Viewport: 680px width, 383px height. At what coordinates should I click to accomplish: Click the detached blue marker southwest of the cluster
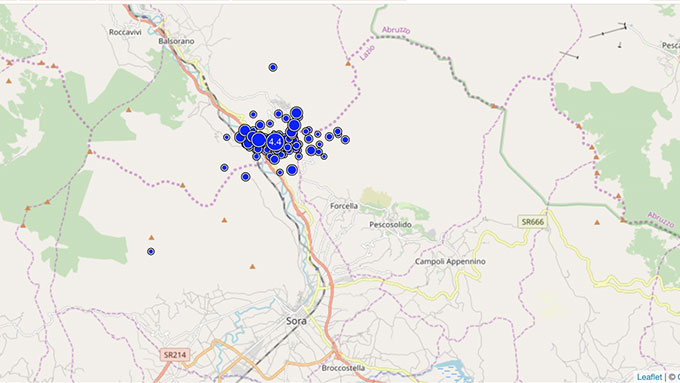click(x=245, y=177)
